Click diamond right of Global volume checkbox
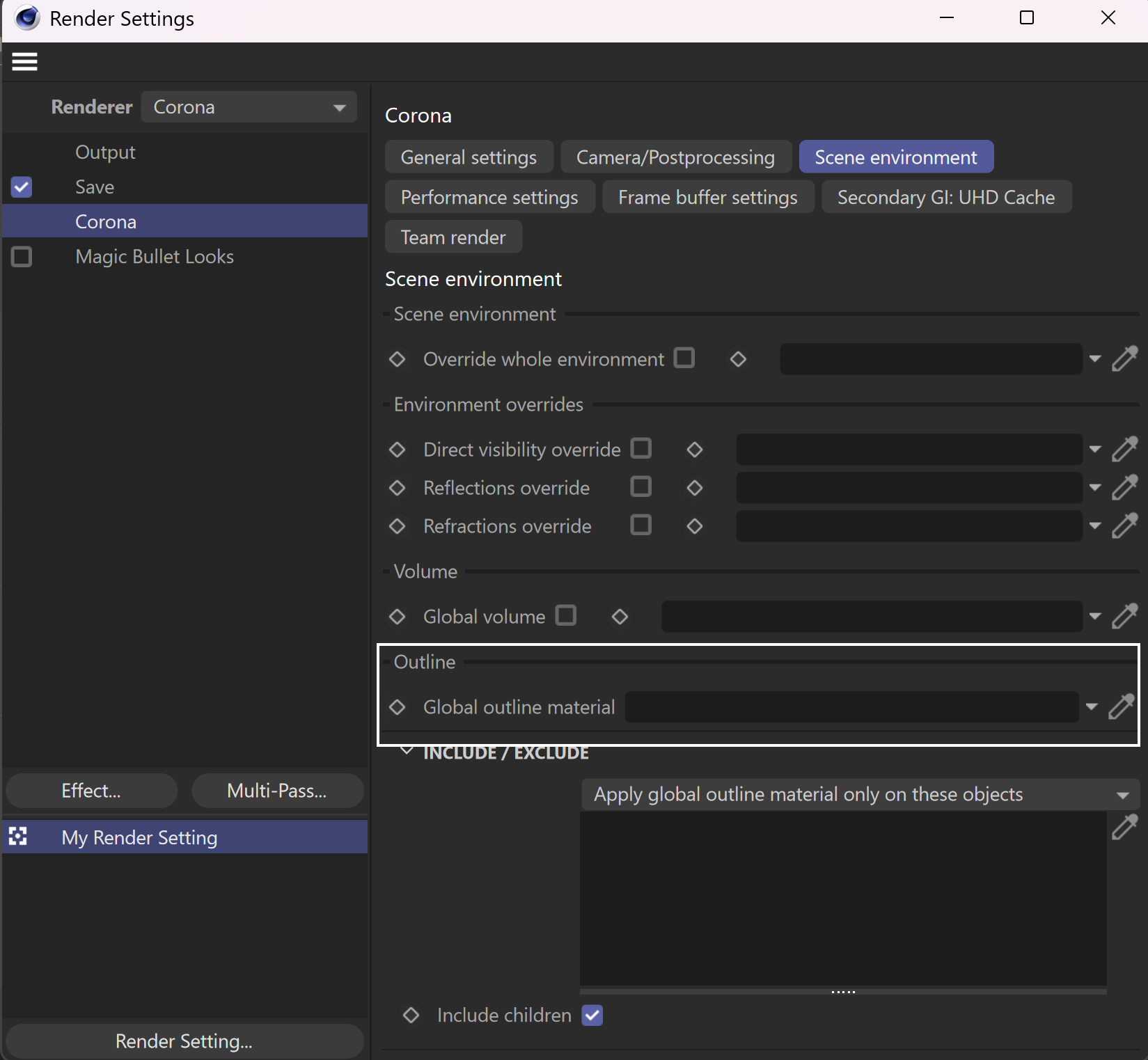Image resolution: width=1148 pixels, height=1060 pixels. (x=620, y=617)
